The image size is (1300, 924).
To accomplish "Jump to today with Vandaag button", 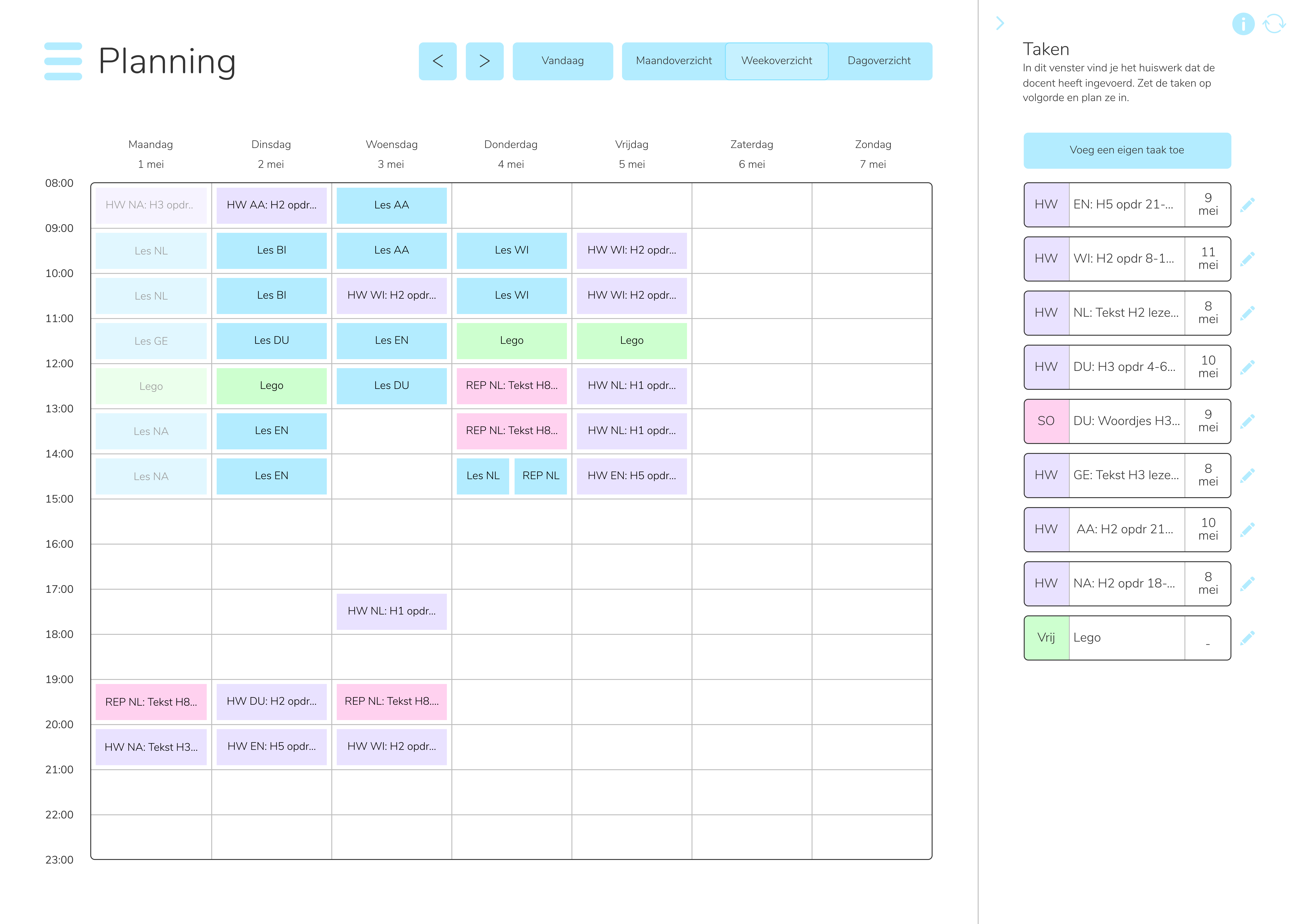I will [562, 61].
